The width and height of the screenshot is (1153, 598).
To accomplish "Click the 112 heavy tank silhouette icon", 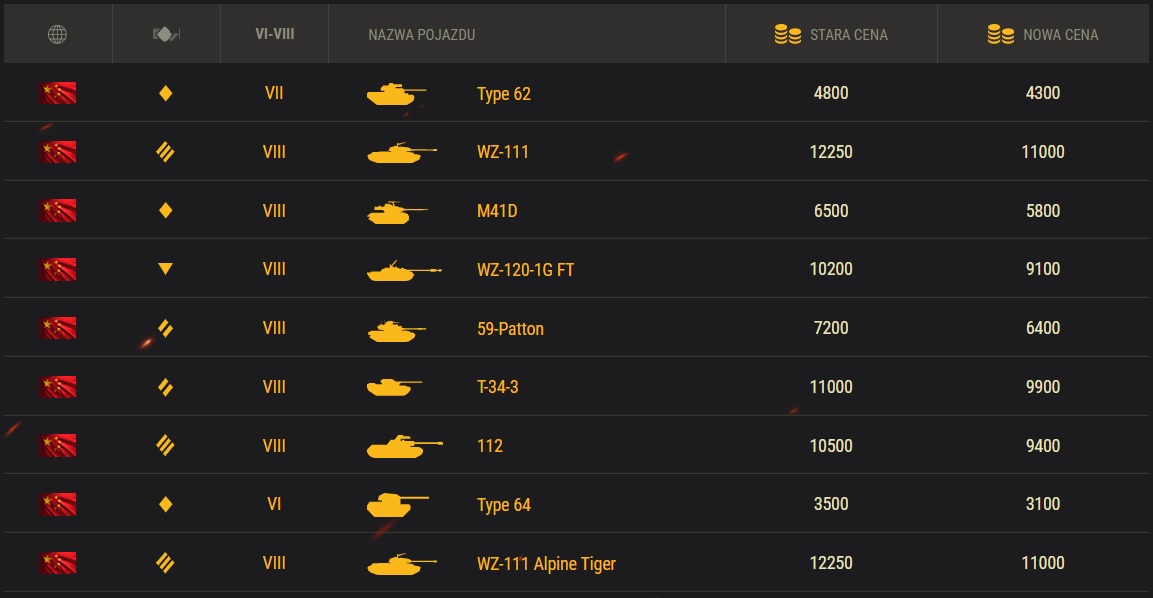I will pyautogui.click(x=404, y=446).
